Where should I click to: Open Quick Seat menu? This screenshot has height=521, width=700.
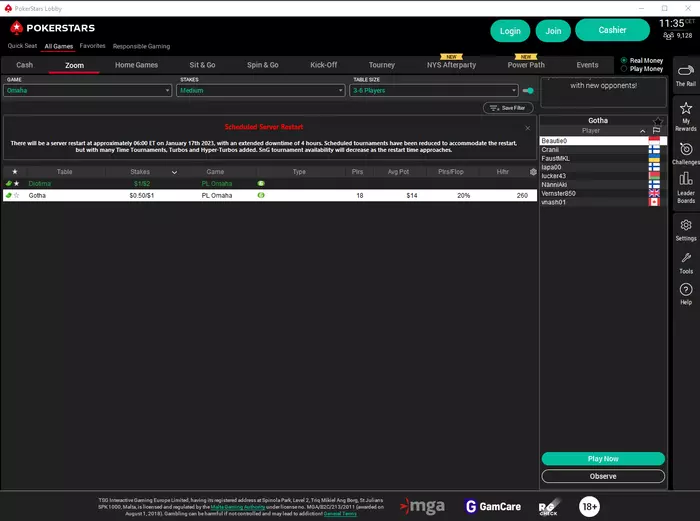[22, 46]
